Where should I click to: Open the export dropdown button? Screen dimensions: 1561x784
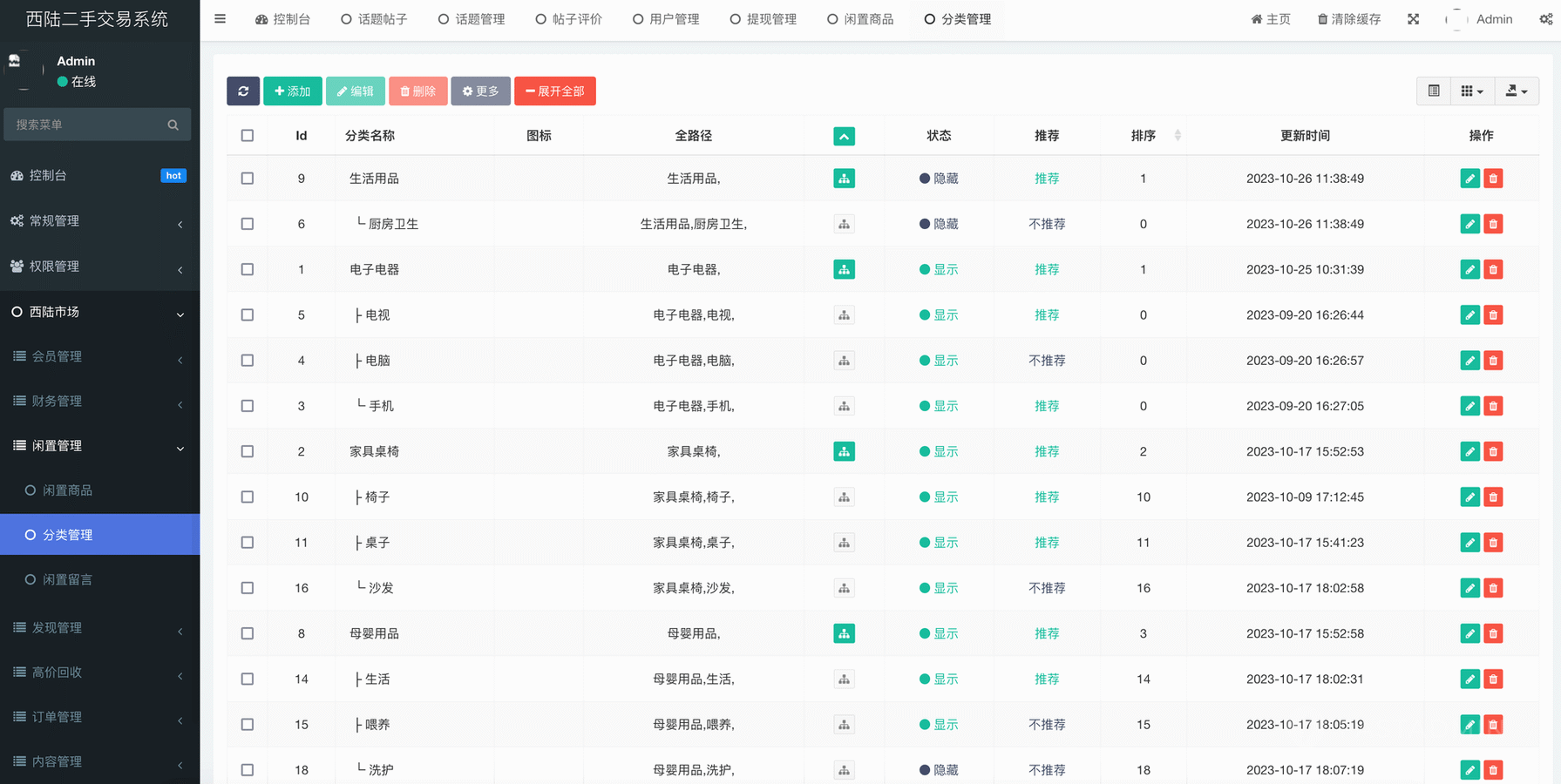coord(1517,91)
